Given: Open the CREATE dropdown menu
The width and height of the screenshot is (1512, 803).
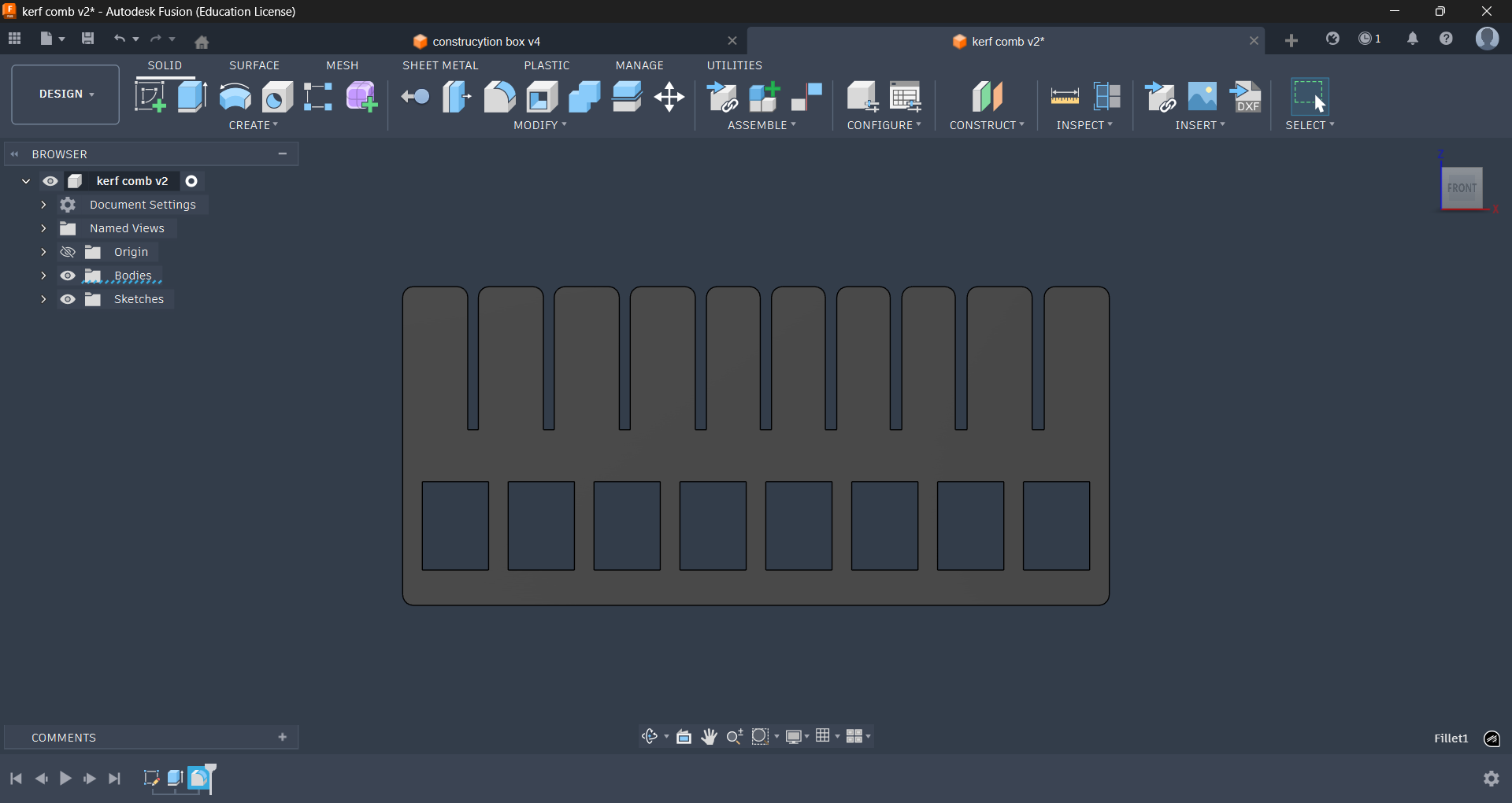Looking at the screenshot, I should [254, 125].
